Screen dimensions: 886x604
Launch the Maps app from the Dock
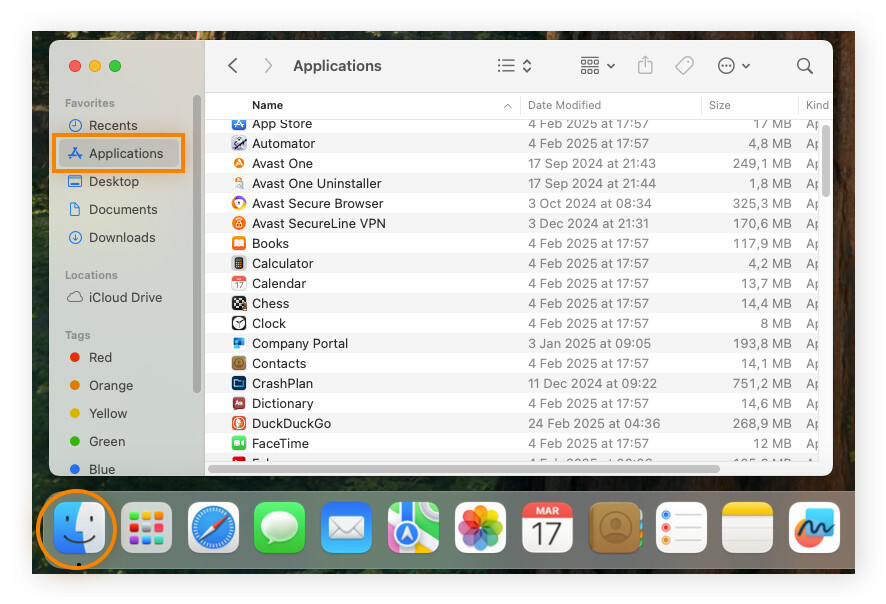(x=413, y=528)
